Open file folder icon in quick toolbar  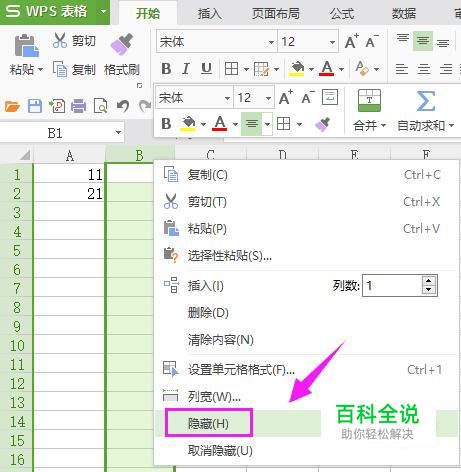[12, 106]
